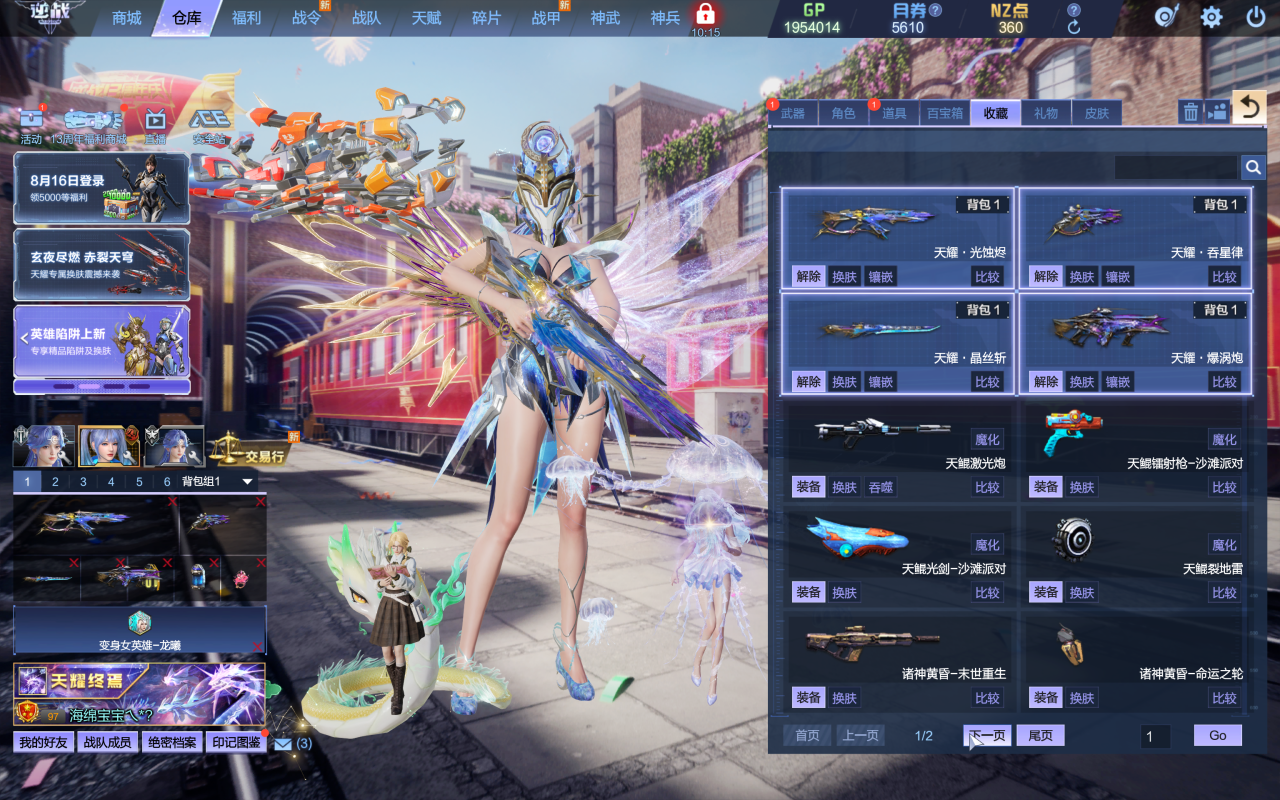Open the 商城 menu in top navigation
1280x800 pixels.
click(x=126, y=18)
